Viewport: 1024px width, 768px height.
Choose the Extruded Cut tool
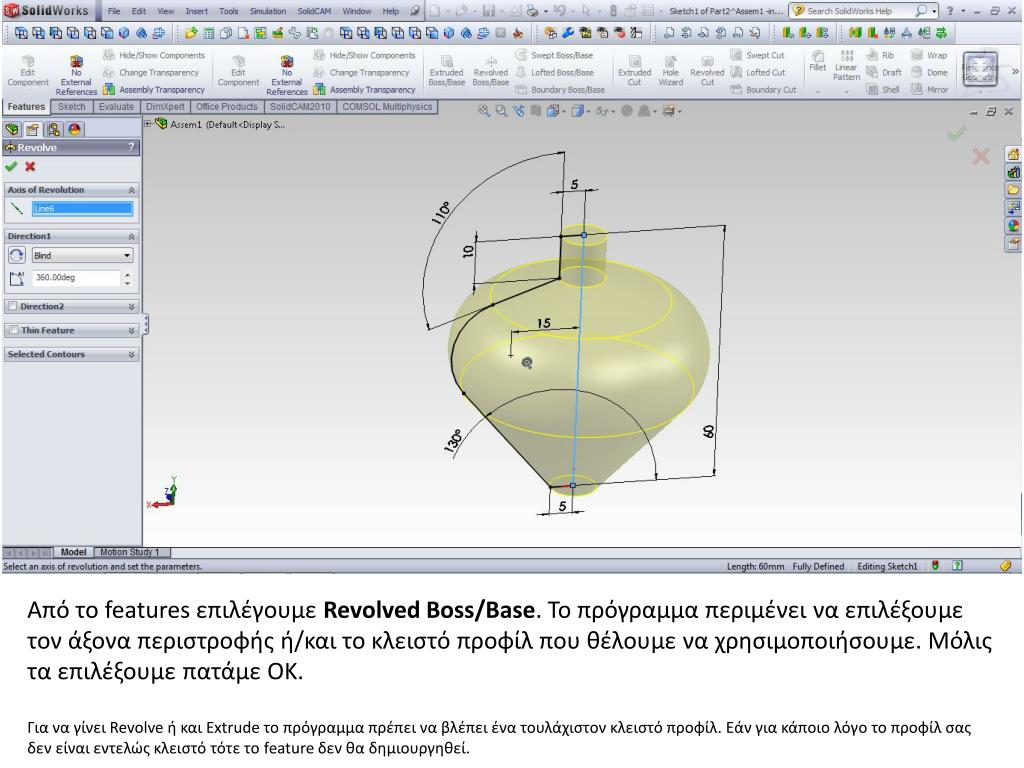point(635,71)
